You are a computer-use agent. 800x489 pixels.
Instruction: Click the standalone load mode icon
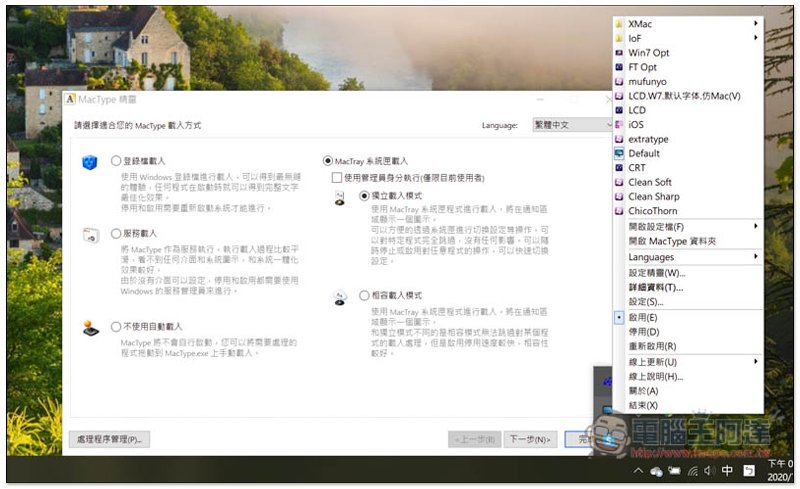tap(341, 197)
